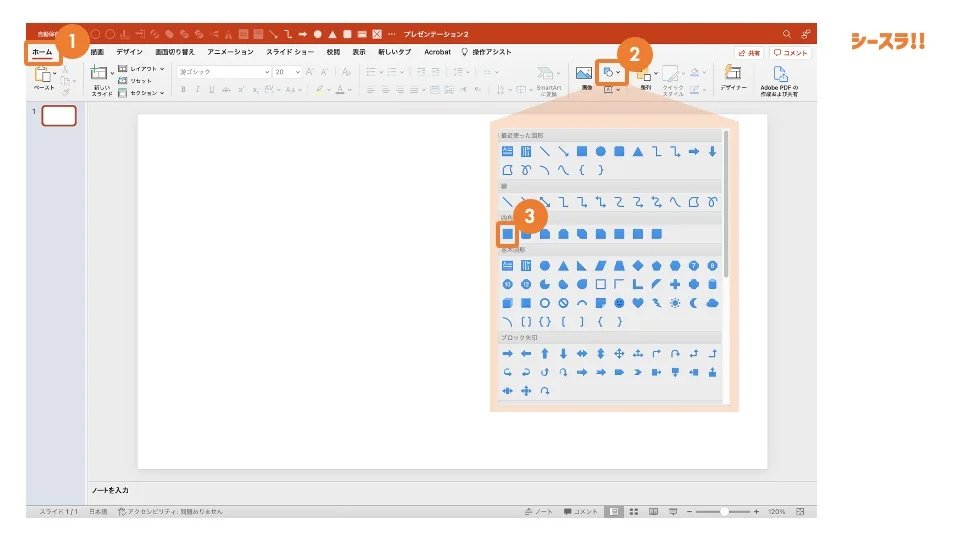
Task: Select the cloud shape
Action: coord(712,303)
